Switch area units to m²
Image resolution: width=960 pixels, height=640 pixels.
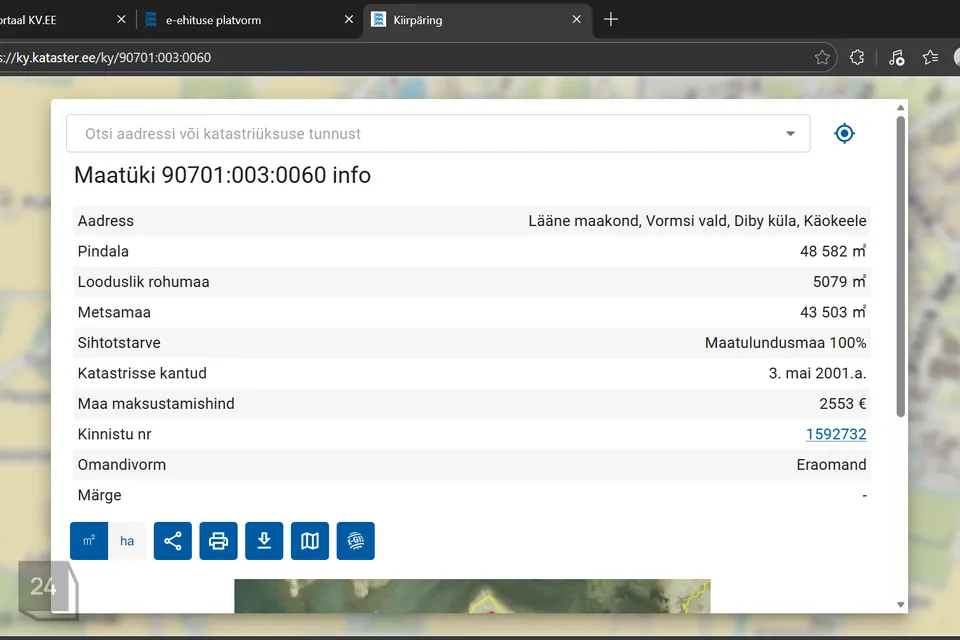(89, 541)
